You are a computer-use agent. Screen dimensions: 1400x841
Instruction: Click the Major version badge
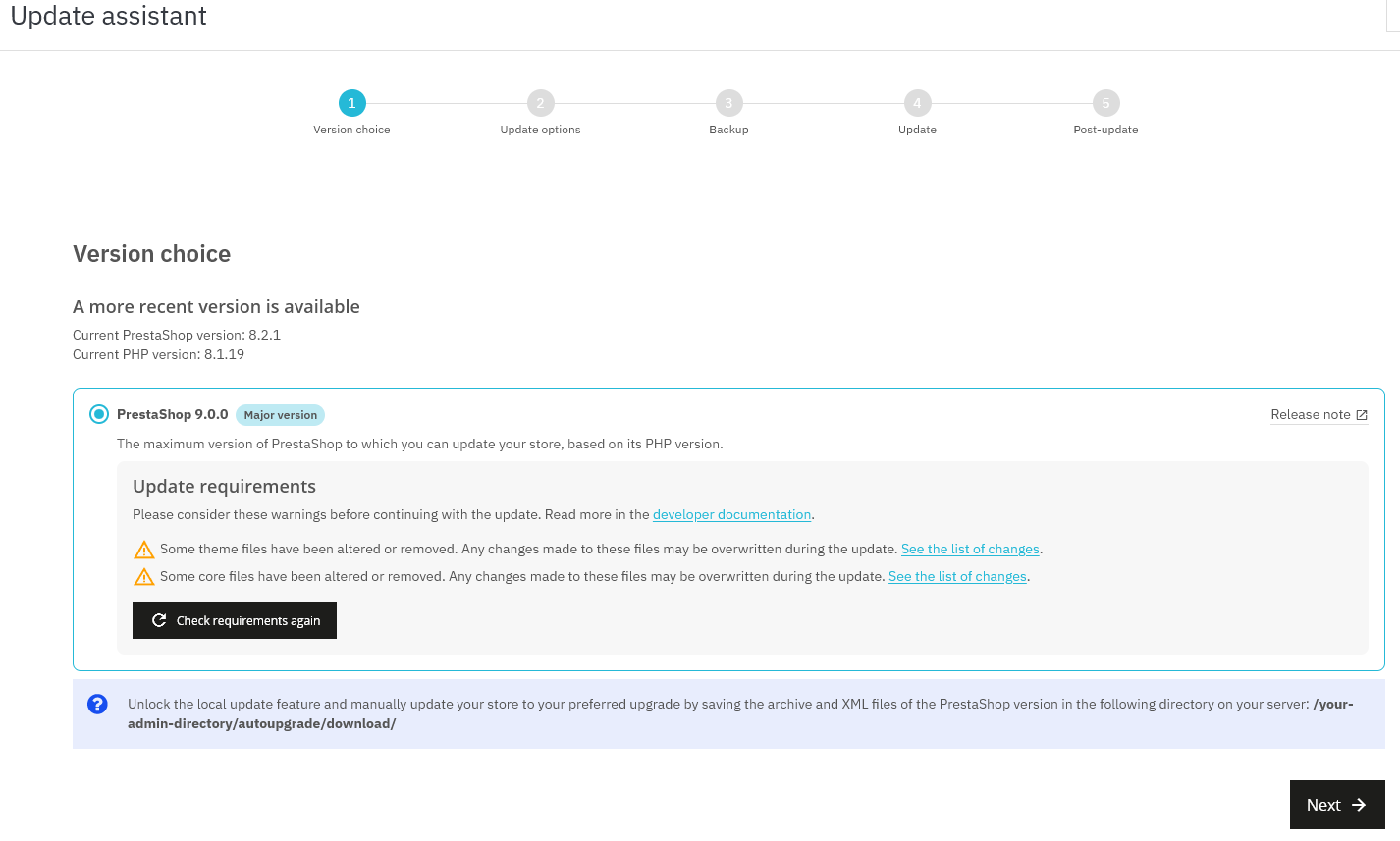280,415
